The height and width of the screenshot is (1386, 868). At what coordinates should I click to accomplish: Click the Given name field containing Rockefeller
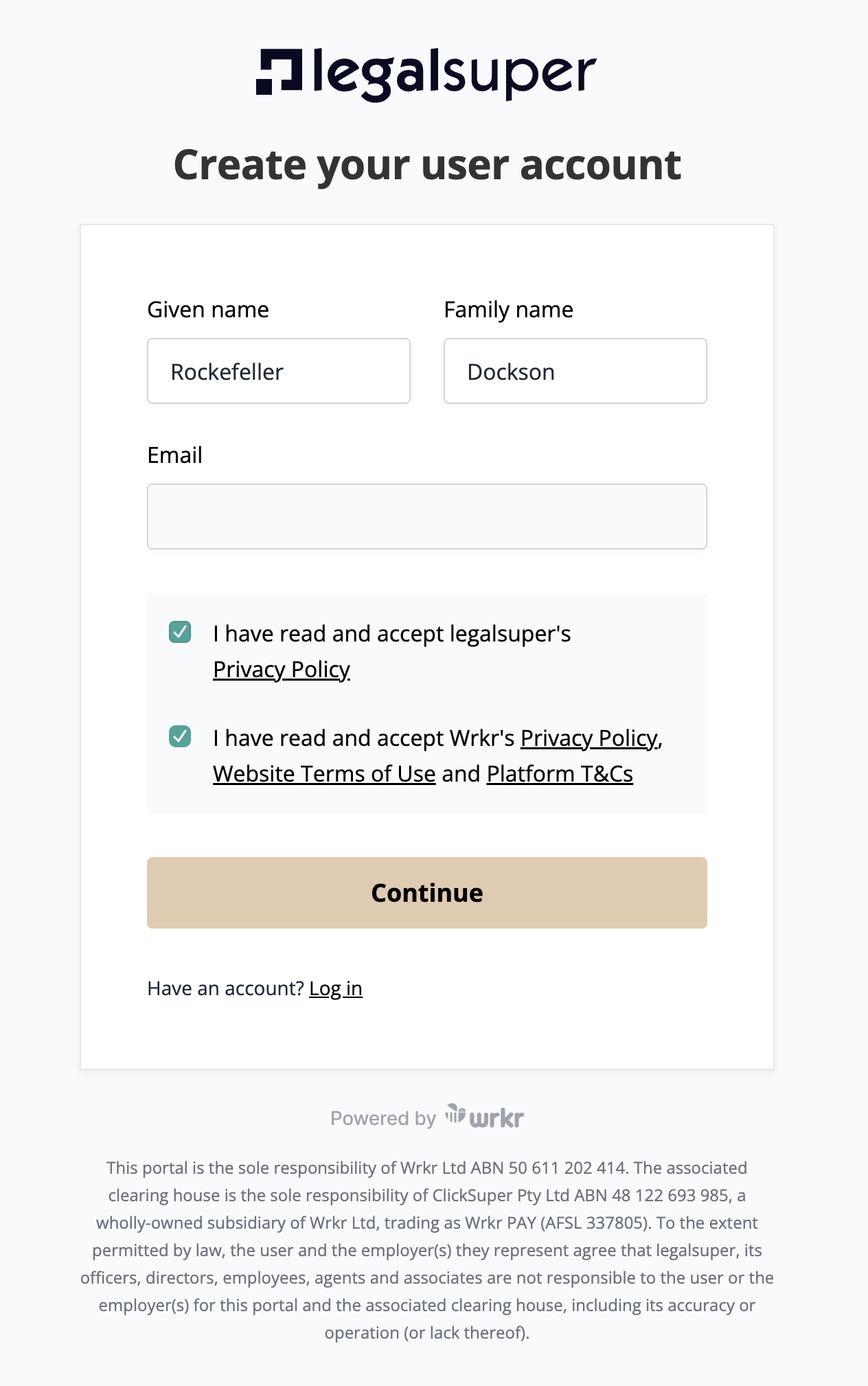coord(279,371)
